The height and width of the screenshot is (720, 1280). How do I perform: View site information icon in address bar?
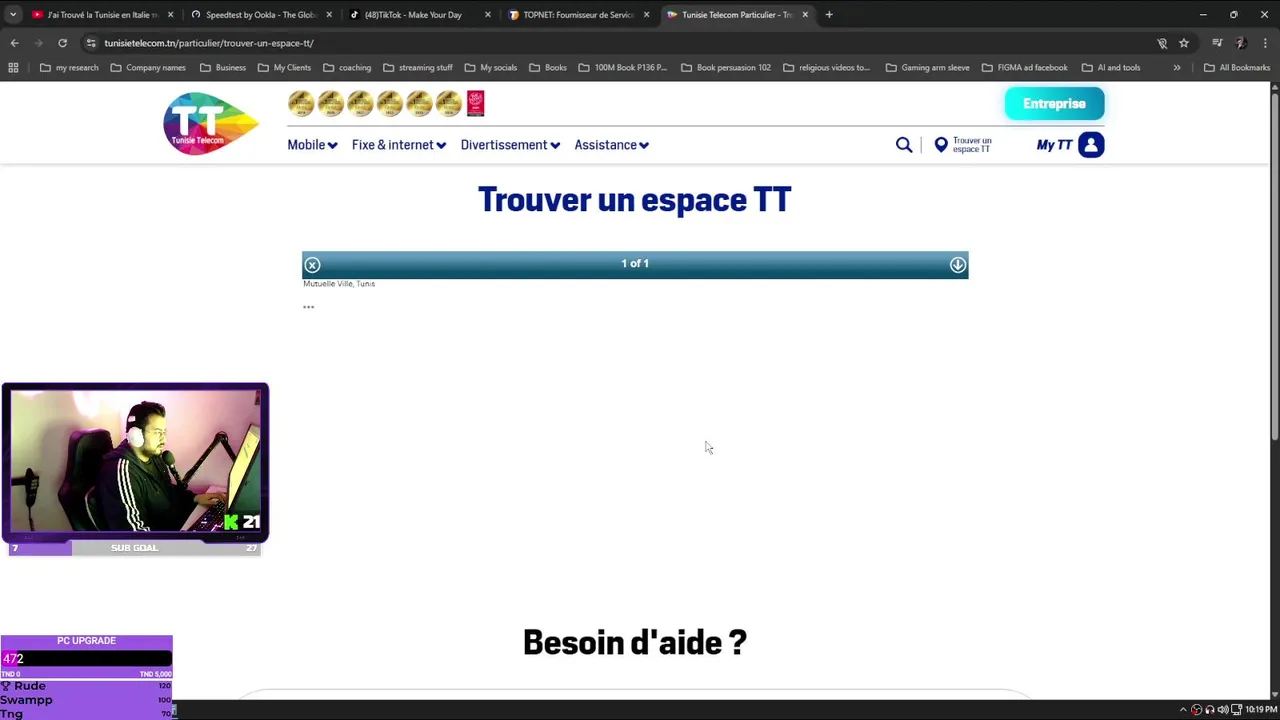[x=91, y=43]
